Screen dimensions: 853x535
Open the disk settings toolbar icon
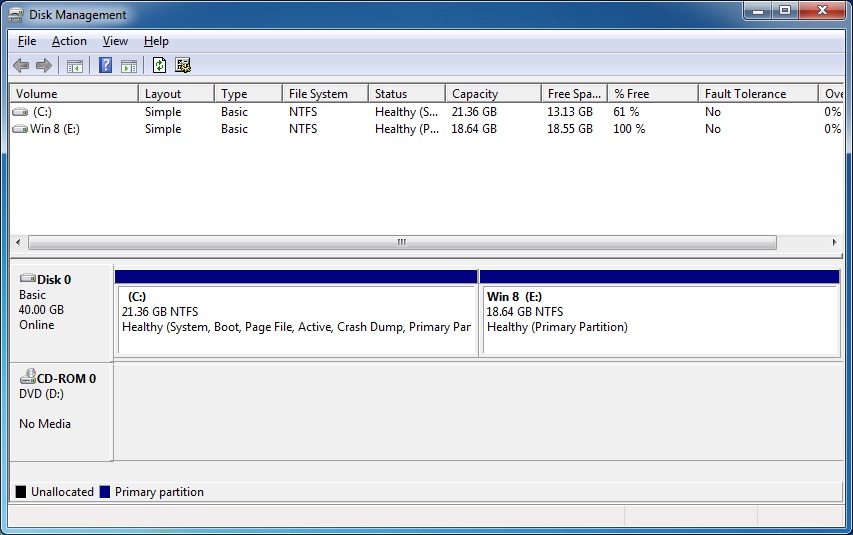click(183, 65)
